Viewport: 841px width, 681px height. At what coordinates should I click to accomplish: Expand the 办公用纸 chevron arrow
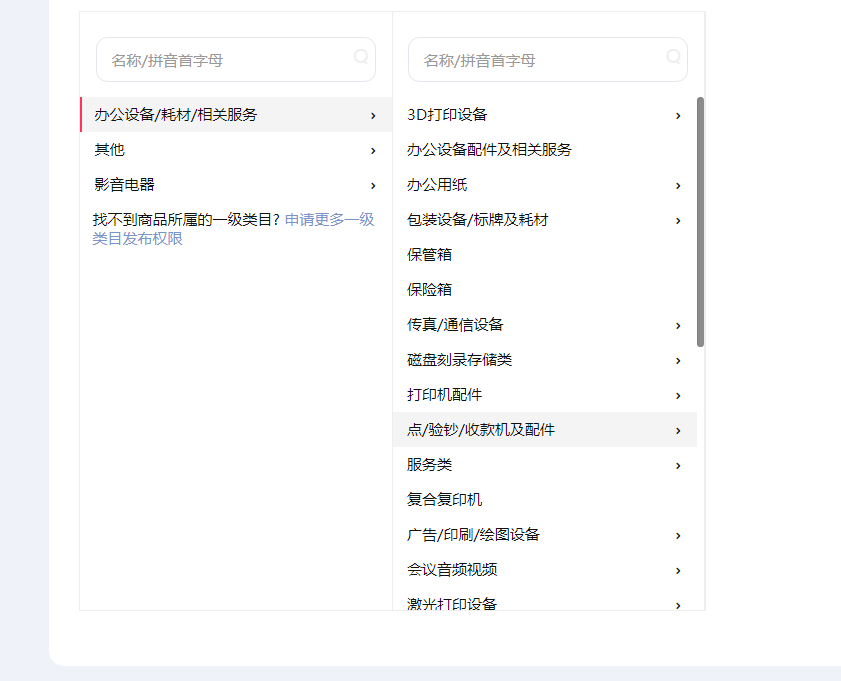(x=678, y=186)
